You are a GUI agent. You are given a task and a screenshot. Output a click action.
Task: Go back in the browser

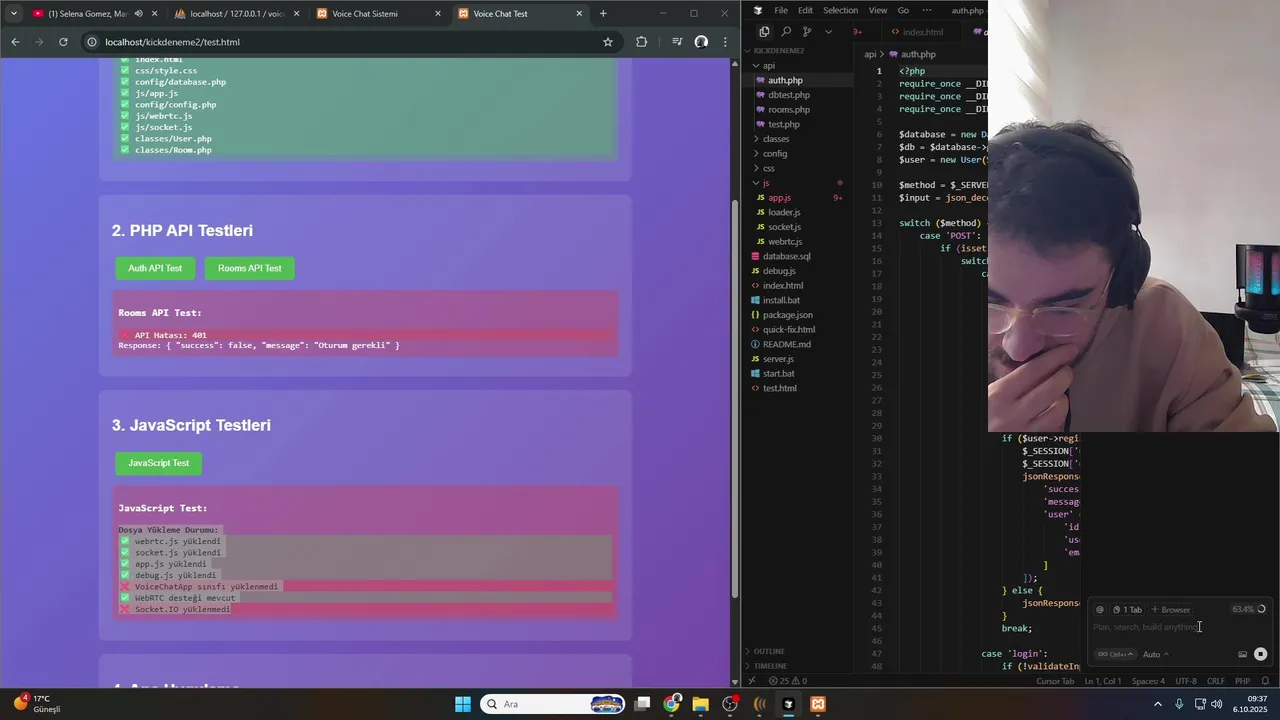tap(15, 42)
